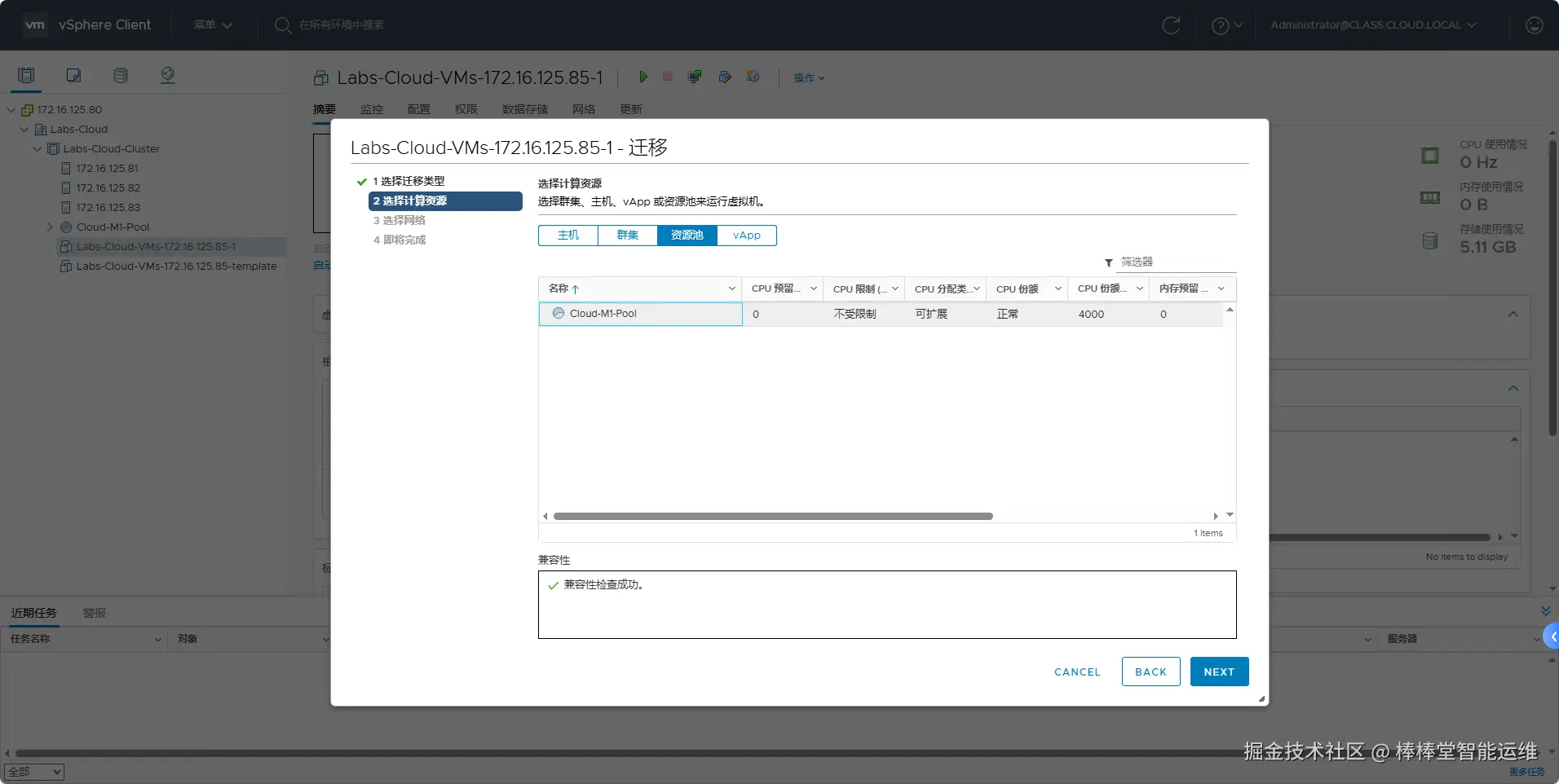Image resolution: width=1559 pixels, height=784 pixels.
Task: Click the take snapshot toolbar icon
Action: (x=753, y=77)
